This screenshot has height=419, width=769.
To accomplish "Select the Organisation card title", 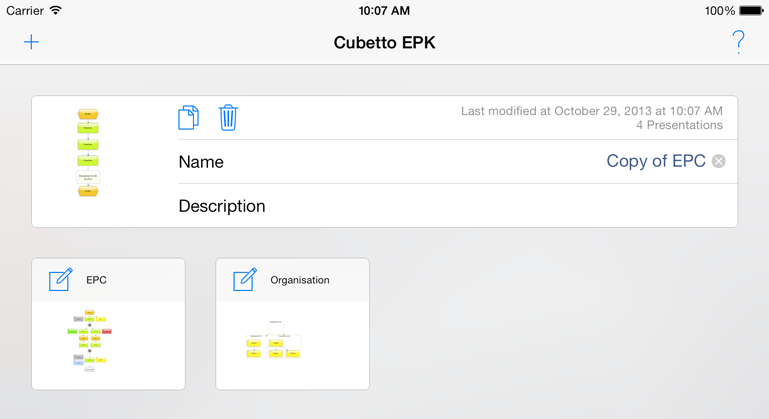I will click(300, 280).
